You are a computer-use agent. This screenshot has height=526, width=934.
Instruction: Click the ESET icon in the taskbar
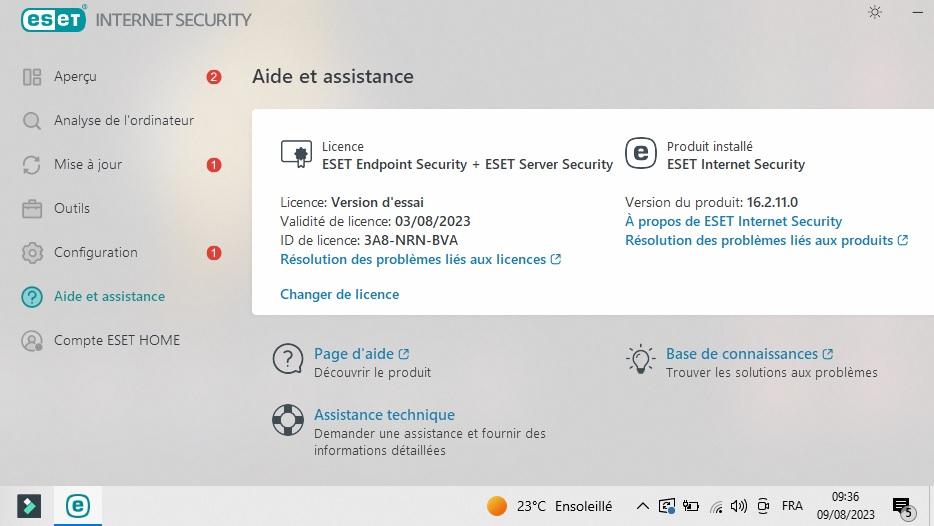[77, 506]
